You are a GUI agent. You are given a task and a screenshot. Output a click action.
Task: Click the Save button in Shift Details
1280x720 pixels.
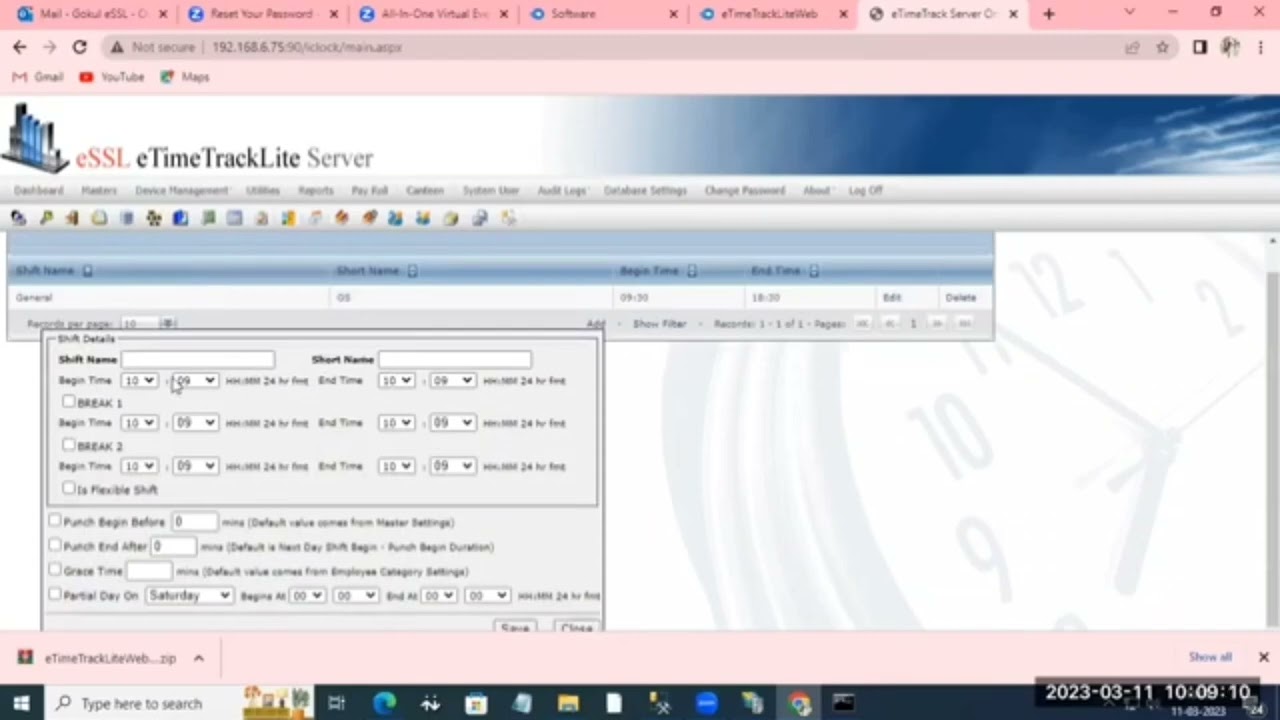tap(515, 627)
